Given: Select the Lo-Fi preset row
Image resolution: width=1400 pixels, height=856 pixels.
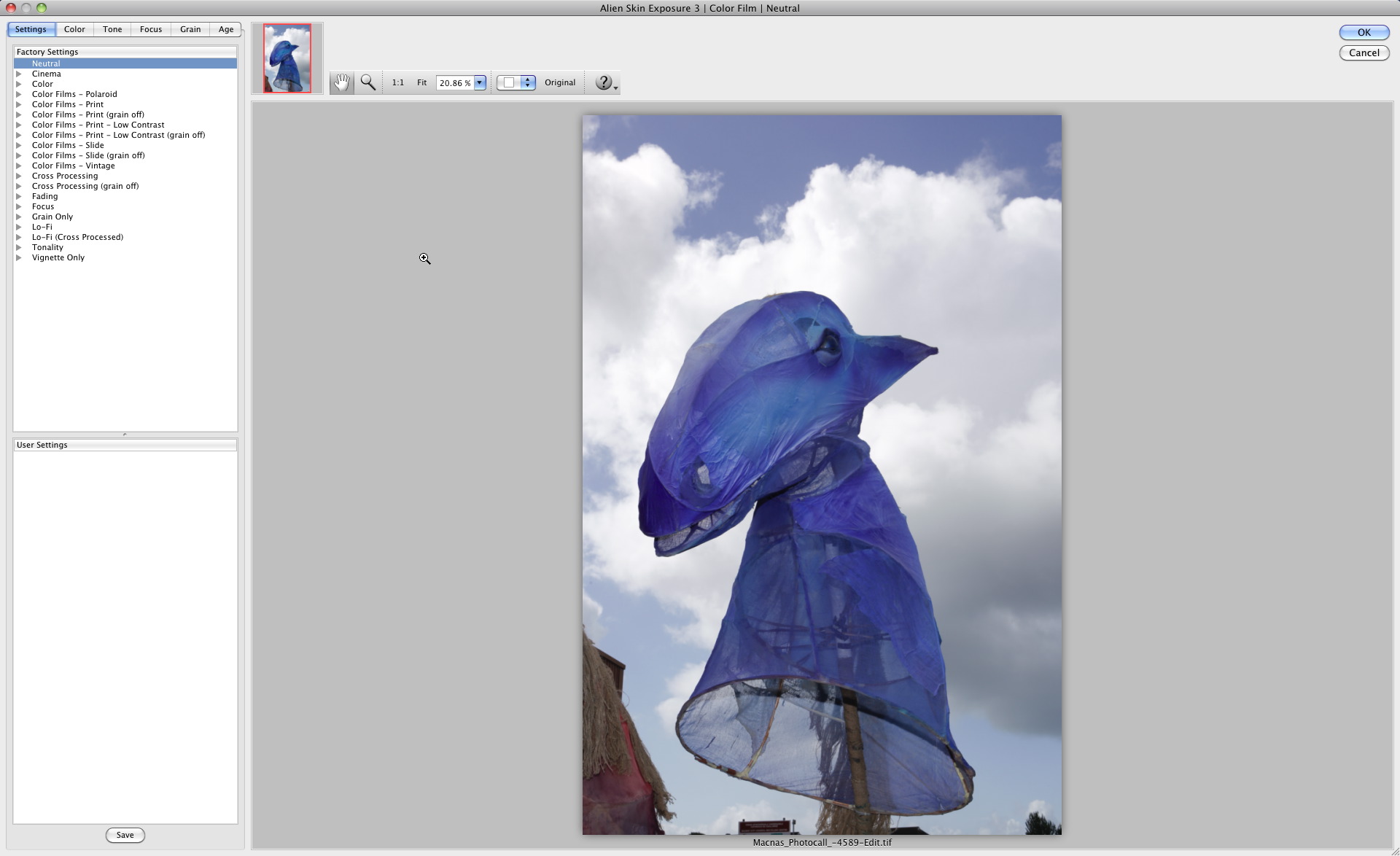Looking at the screenshot, I should (x=125, y=227).
